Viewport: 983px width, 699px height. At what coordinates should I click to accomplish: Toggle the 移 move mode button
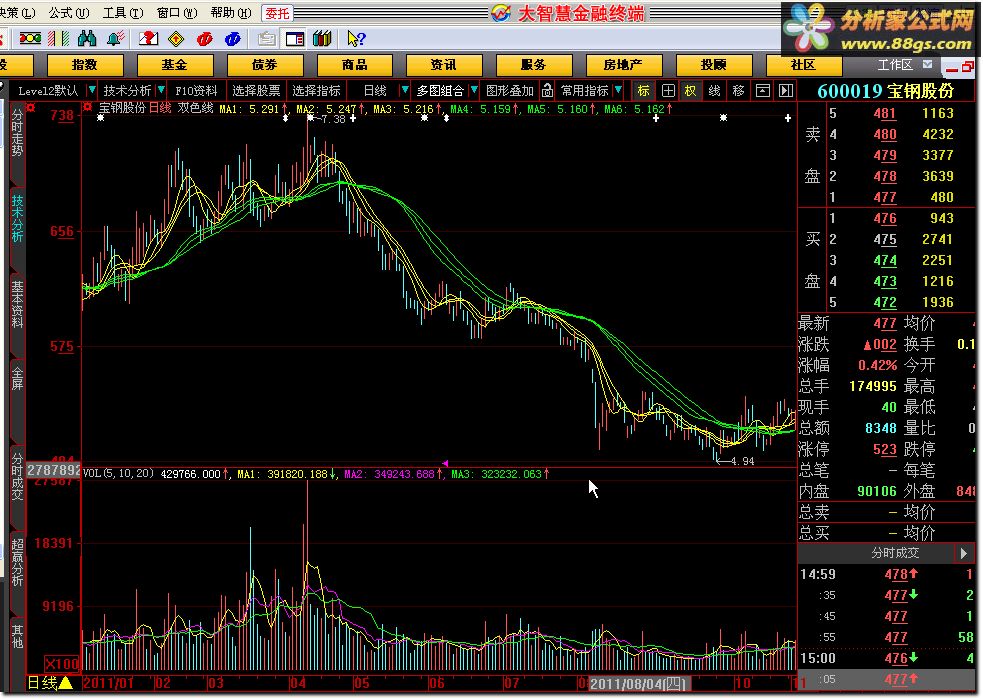point(738,90)
